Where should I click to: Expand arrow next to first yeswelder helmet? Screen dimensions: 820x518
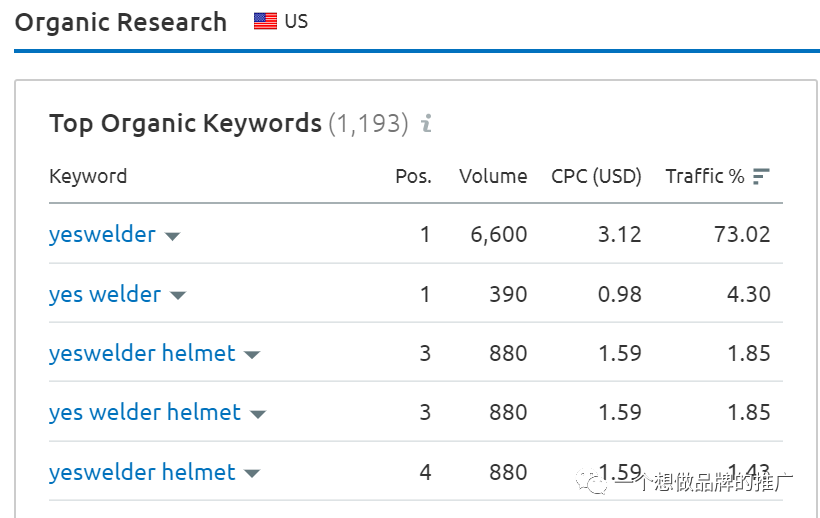252,354
